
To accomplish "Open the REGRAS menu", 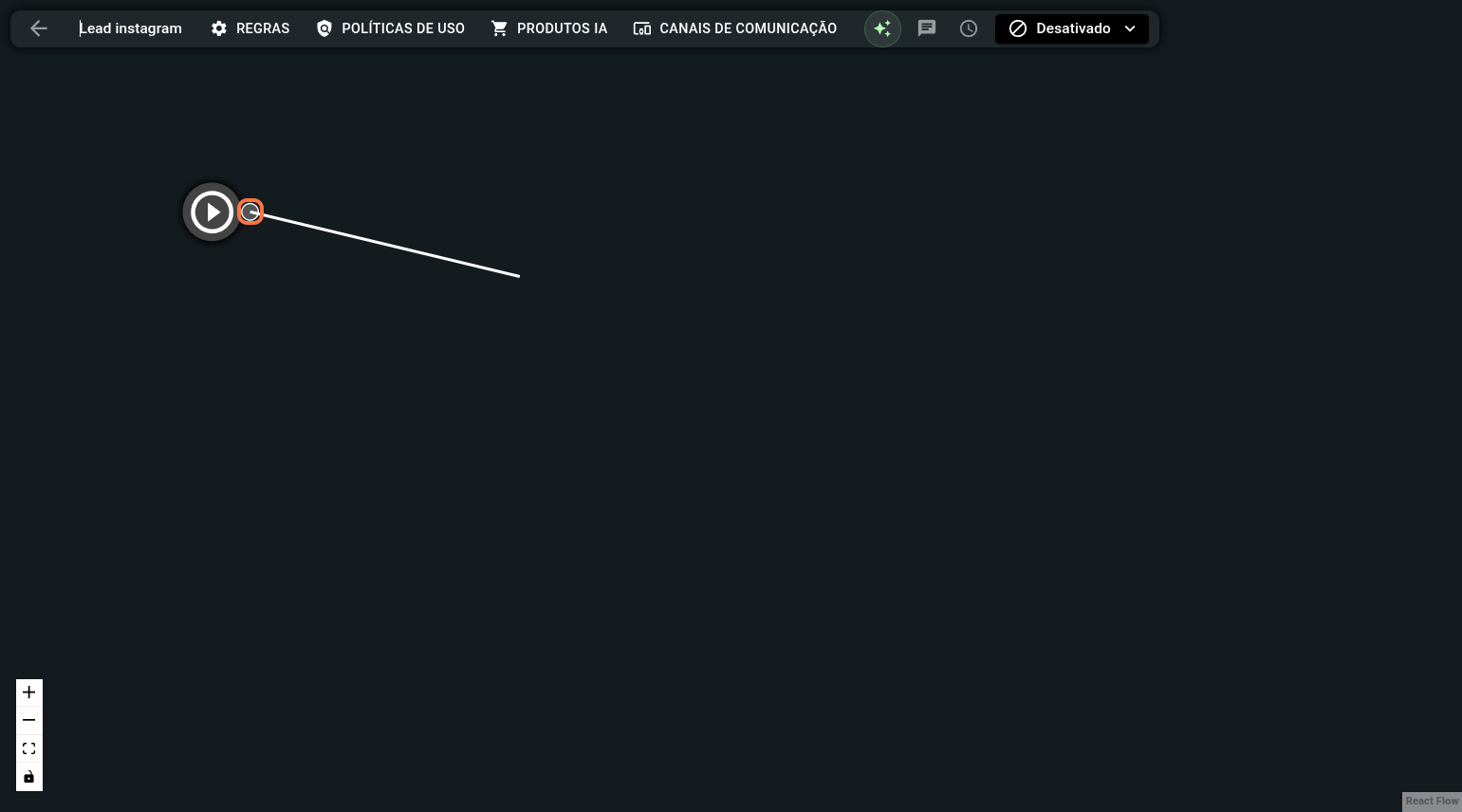I will coord(250,28).
